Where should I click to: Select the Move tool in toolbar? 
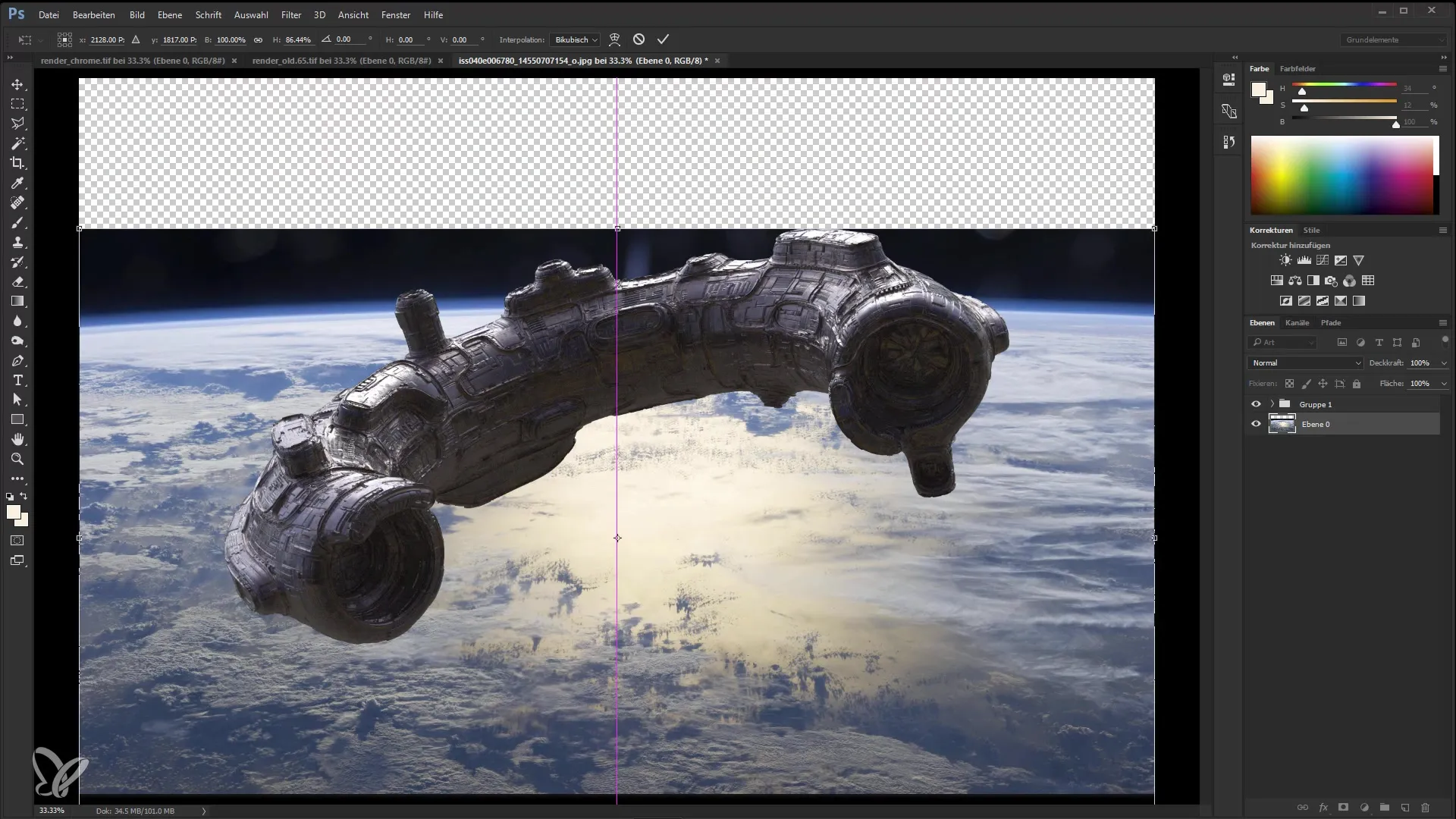[18, 83]
